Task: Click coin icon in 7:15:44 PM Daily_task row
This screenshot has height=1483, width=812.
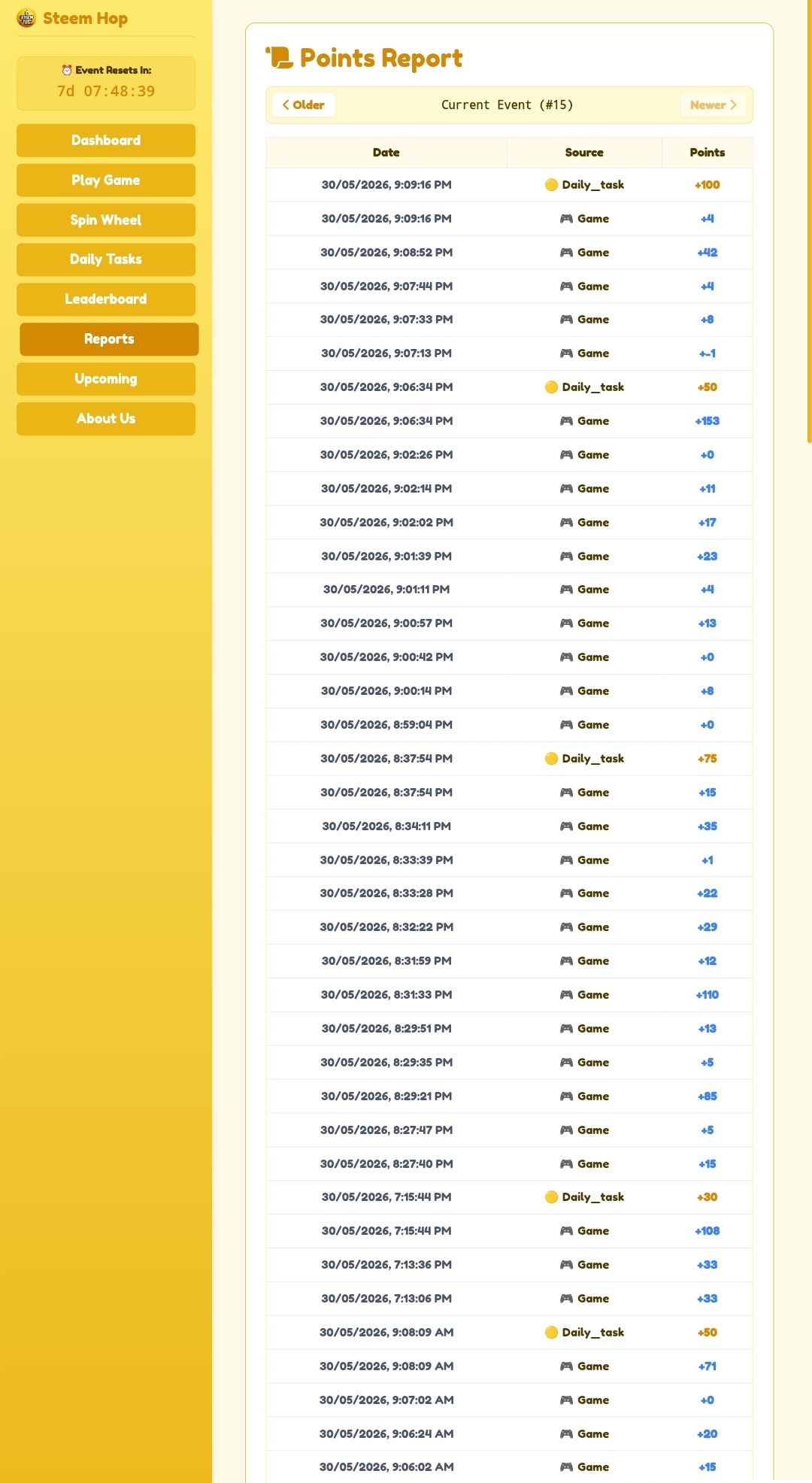Action: [x=551, y=1197]
